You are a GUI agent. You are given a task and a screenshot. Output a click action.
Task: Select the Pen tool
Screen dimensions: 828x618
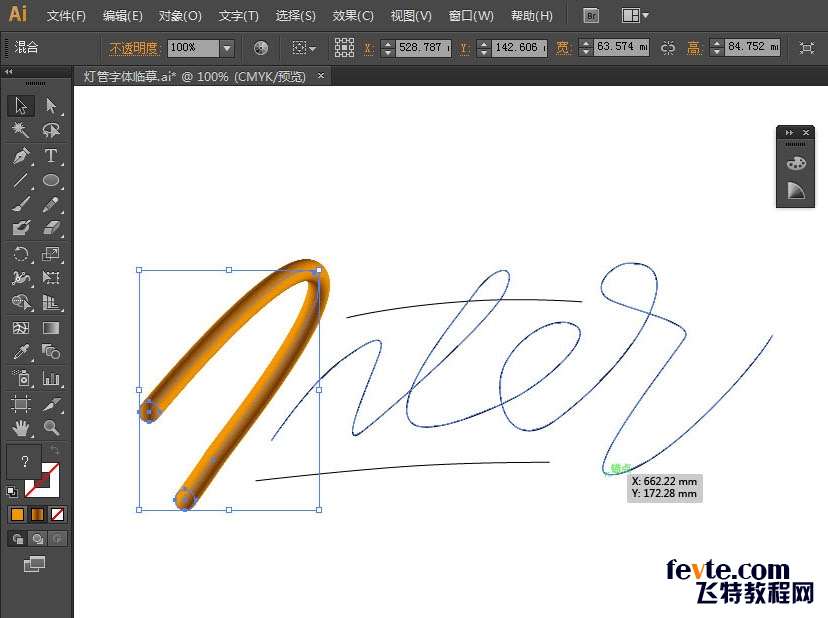[x=21, y=156]
